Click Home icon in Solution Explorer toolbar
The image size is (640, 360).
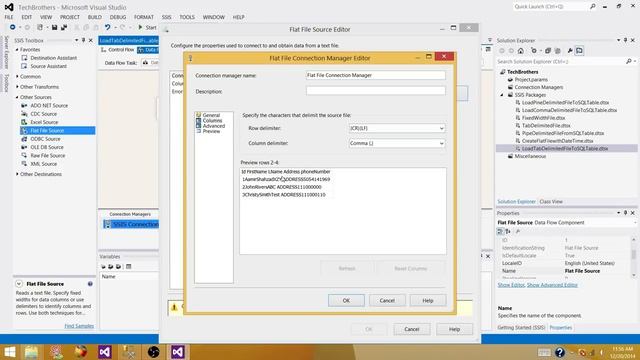(x=520, y=51)
